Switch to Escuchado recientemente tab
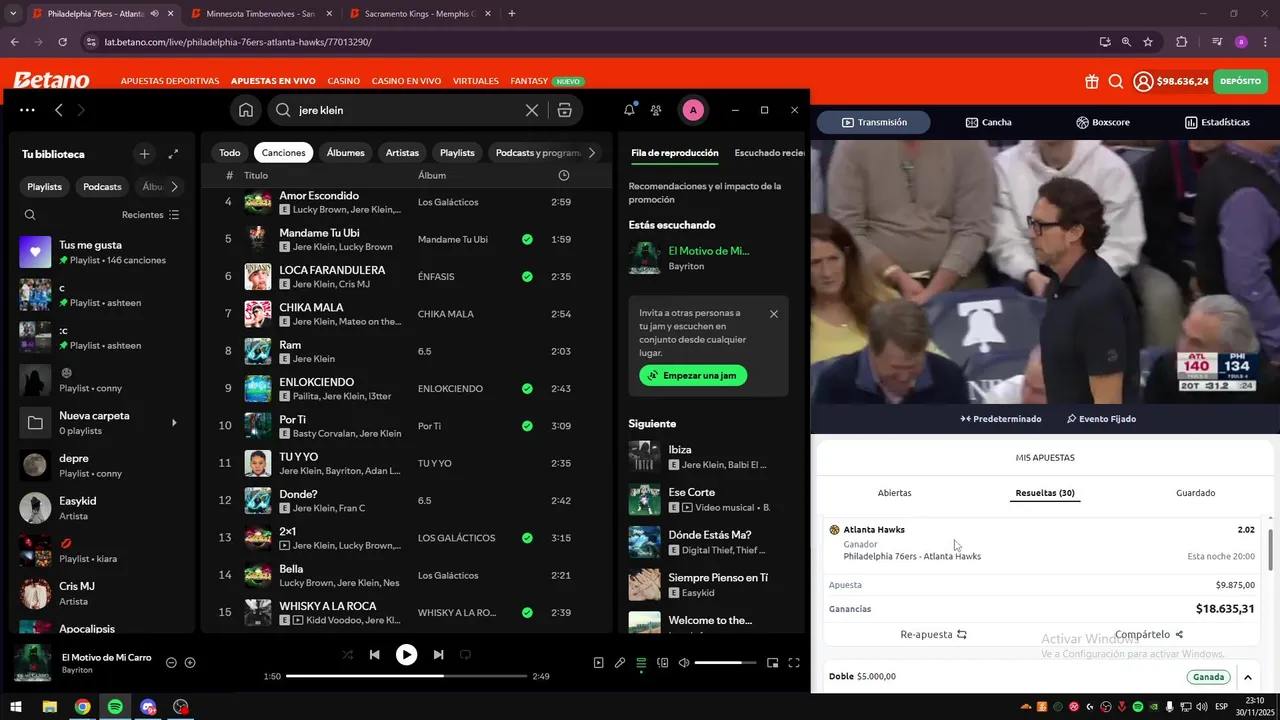 click(x=769, y=153)
